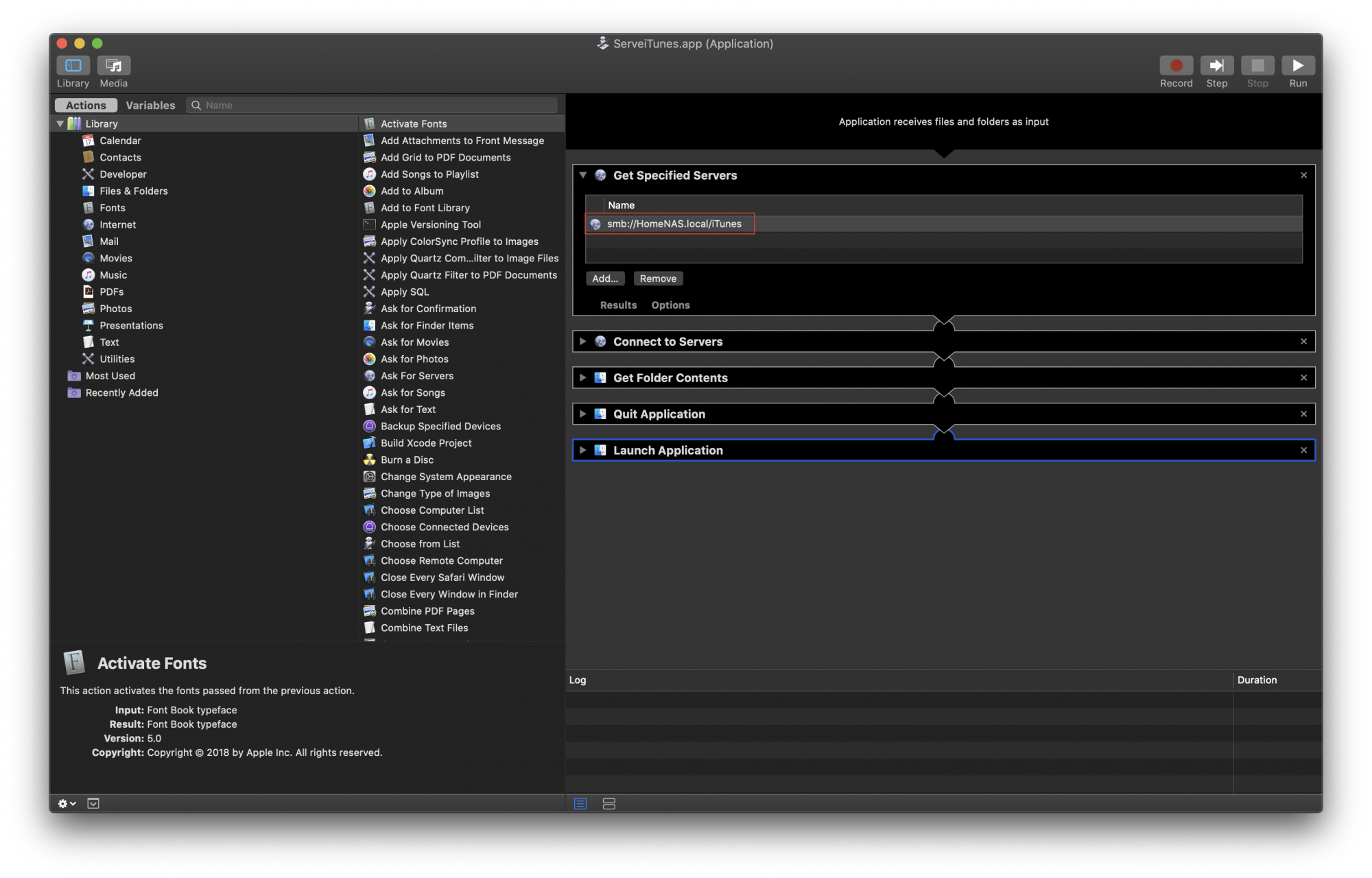Remove the Get Folder Contents action
Screen dimensions: 1372x878
pyautogui.click(x=1303, y=378)
